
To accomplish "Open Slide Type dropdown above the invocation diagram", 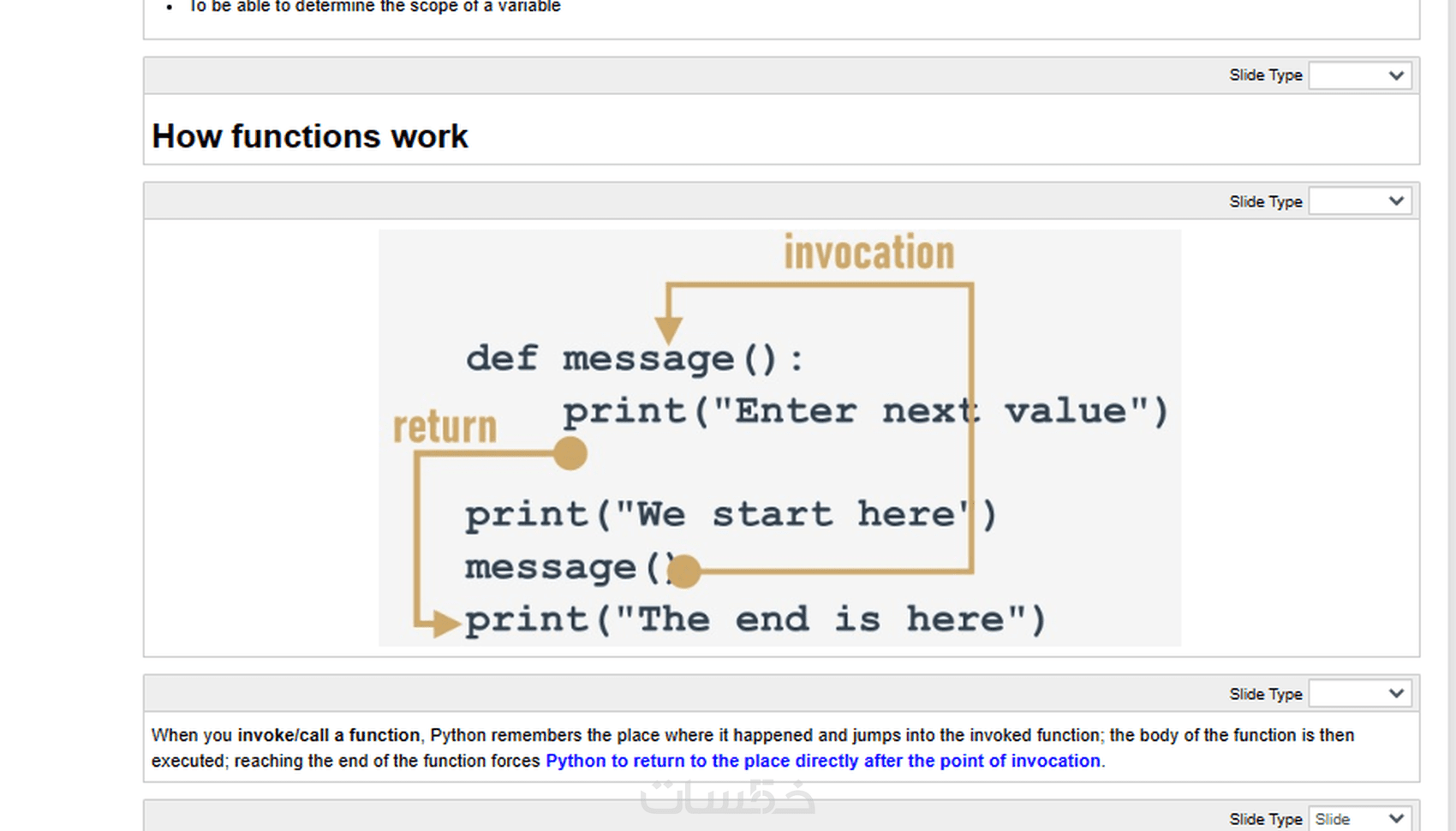I will (1359, 201).
